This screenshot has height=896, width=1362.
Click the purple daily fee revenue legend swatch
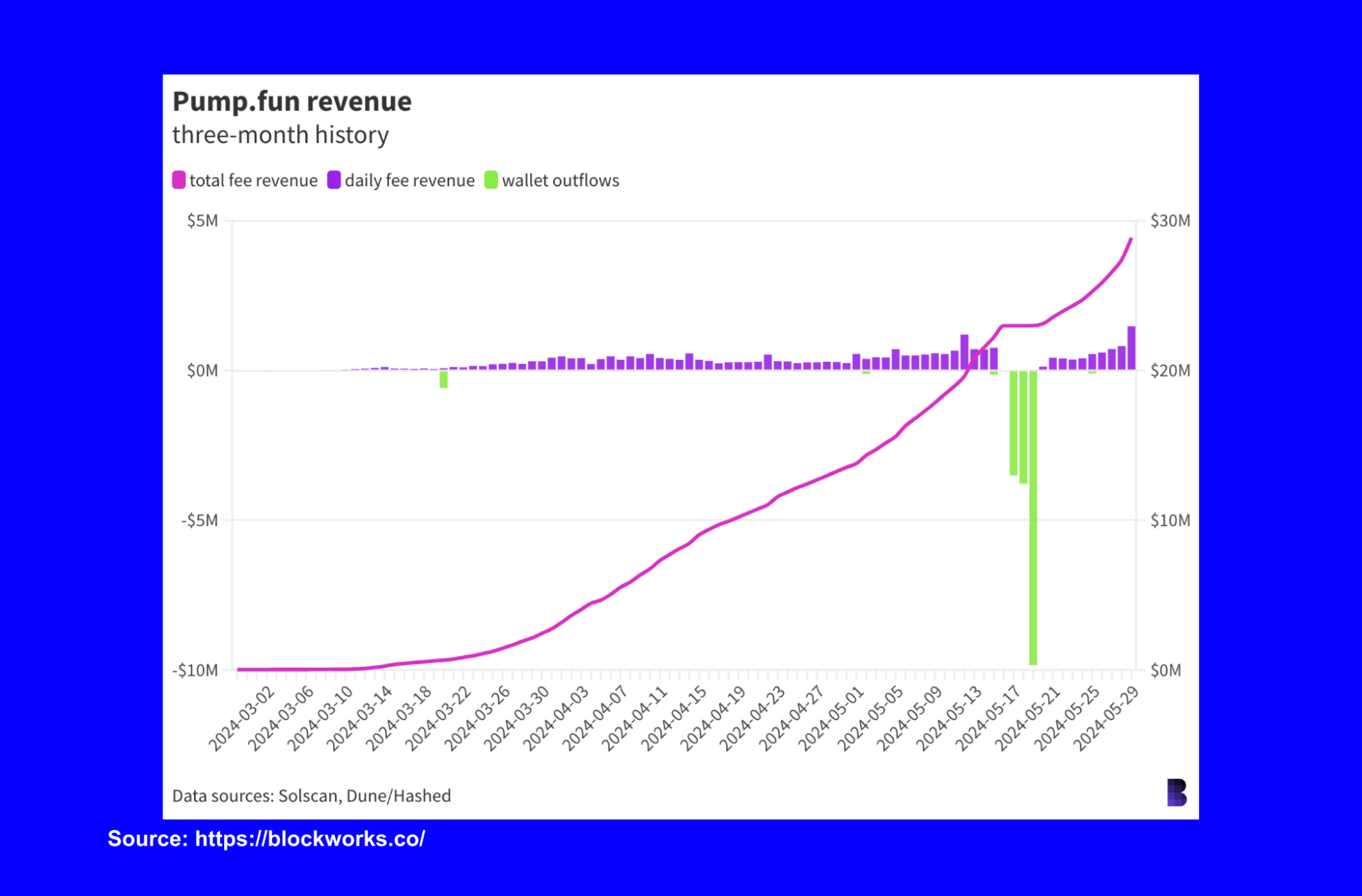tap(335, 179)
